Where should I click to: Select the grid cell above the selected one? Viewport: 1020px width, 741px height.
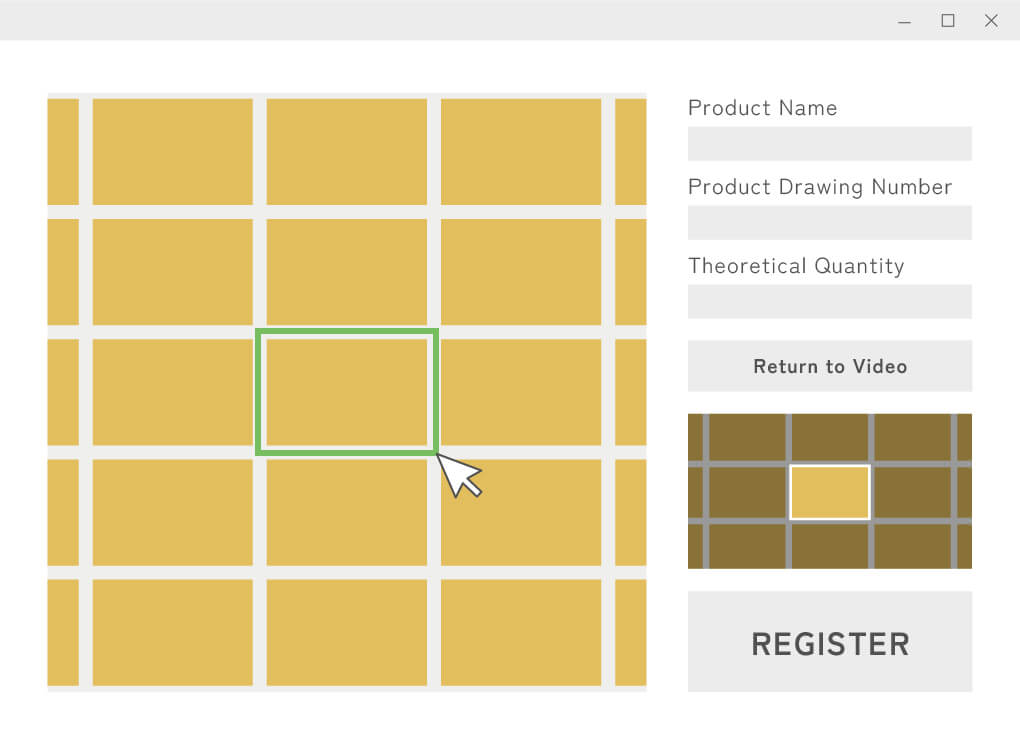346,271
